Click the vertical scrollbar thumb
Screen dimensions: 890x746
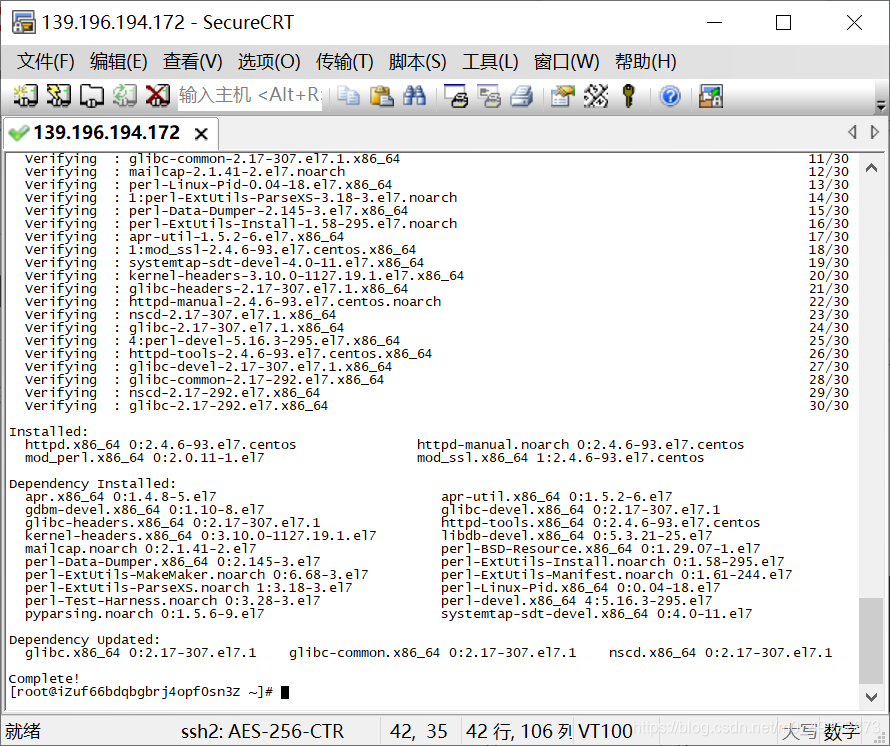pyautogui.click(x=871, y=641)
